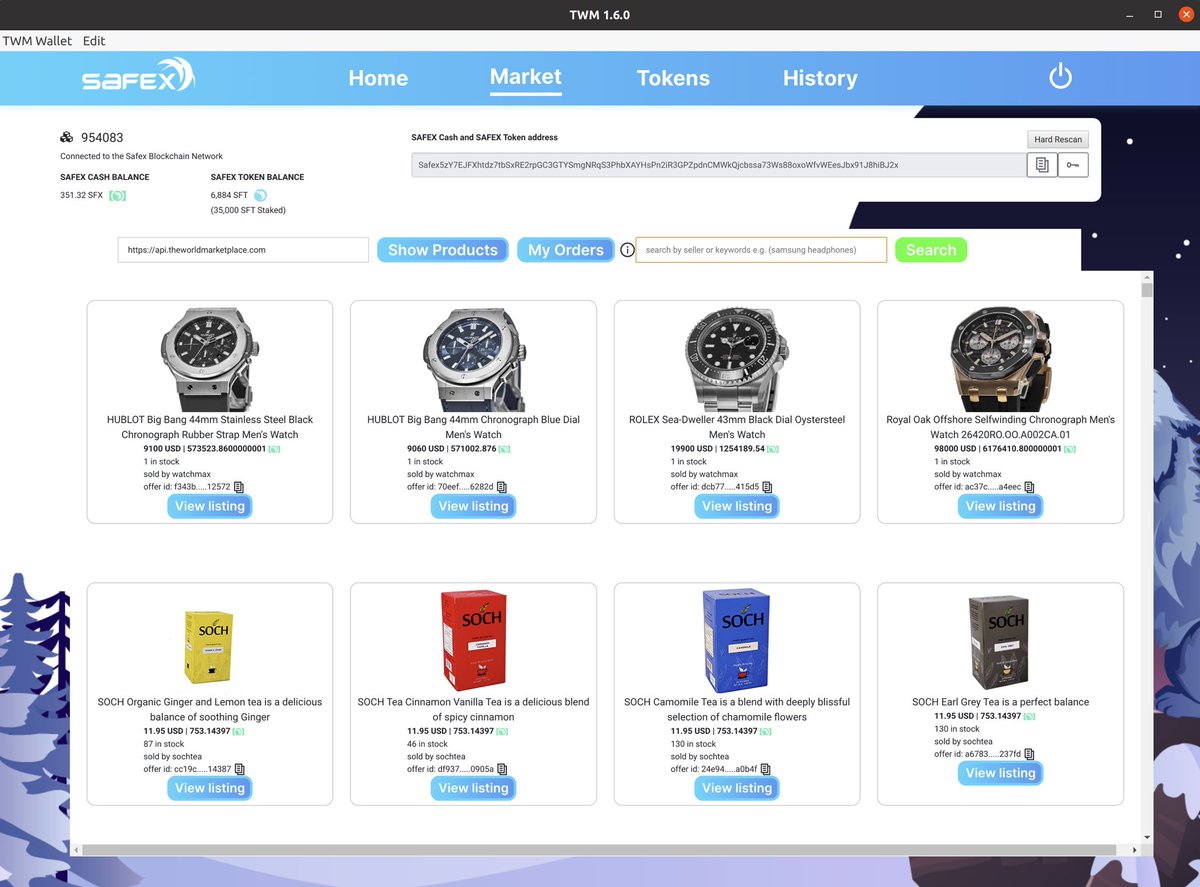The image size is (1200, 887).
Task: Click the Safex wallet address field
Action: 719,165
